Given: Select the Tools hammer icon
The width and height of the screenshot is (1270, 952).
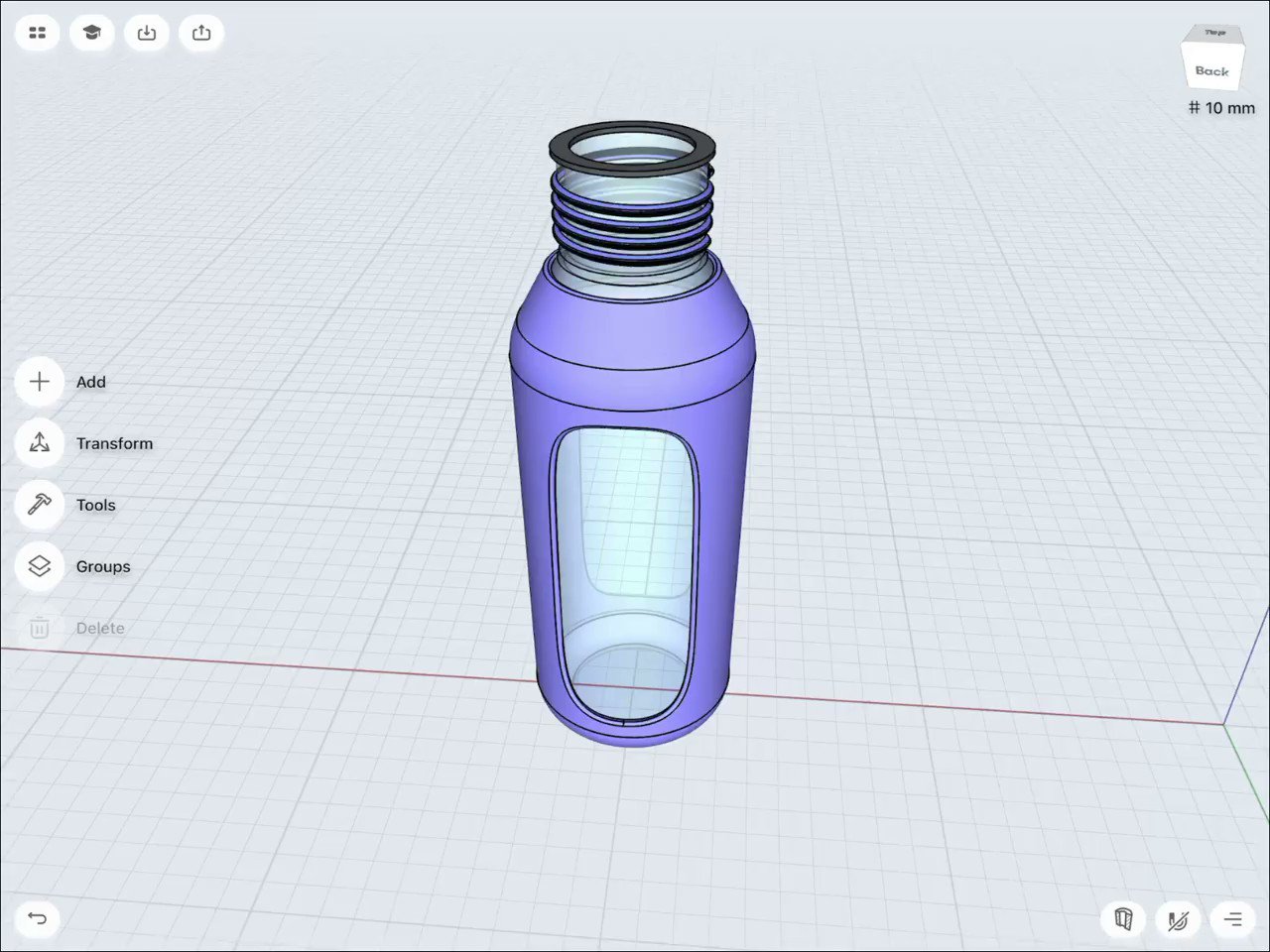Looking at the screenshot, I should [x=39, y=505].
